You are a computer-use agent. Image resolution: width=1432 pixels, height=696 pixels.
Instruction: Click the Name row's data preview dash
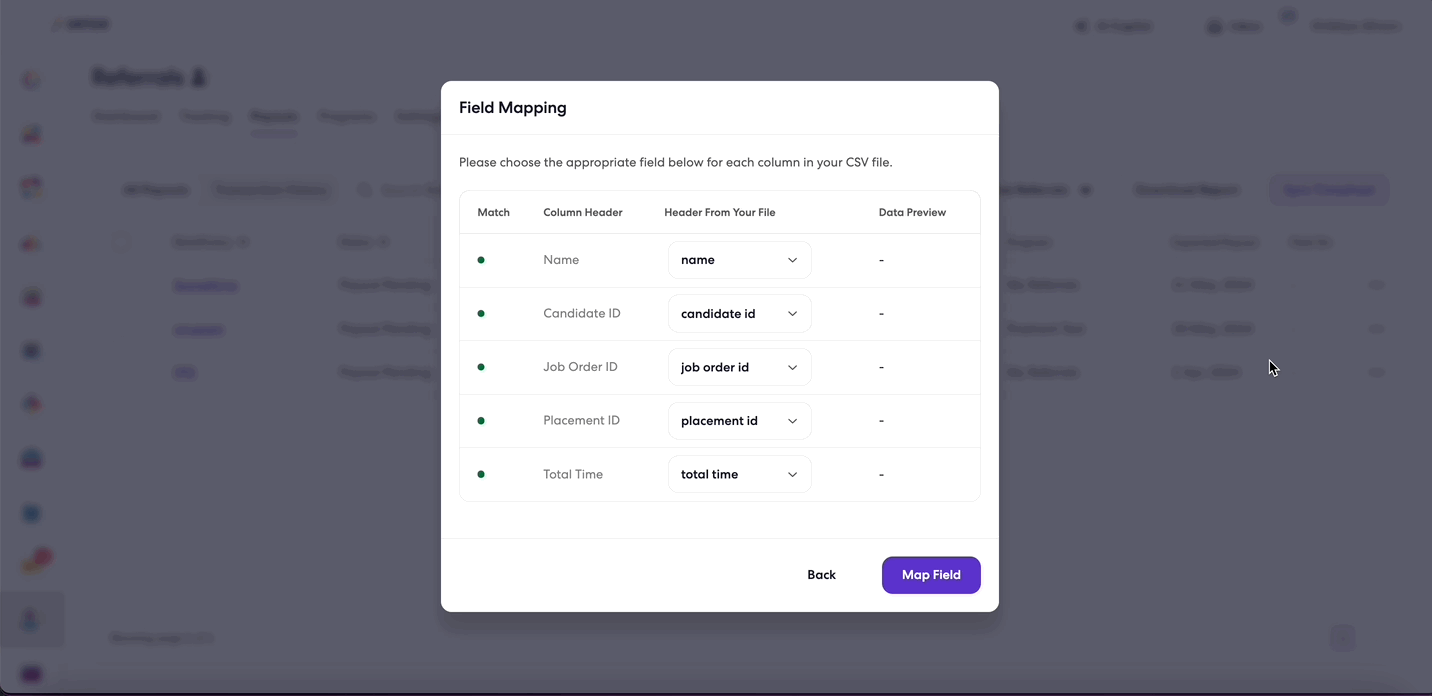tap(881, 260)
